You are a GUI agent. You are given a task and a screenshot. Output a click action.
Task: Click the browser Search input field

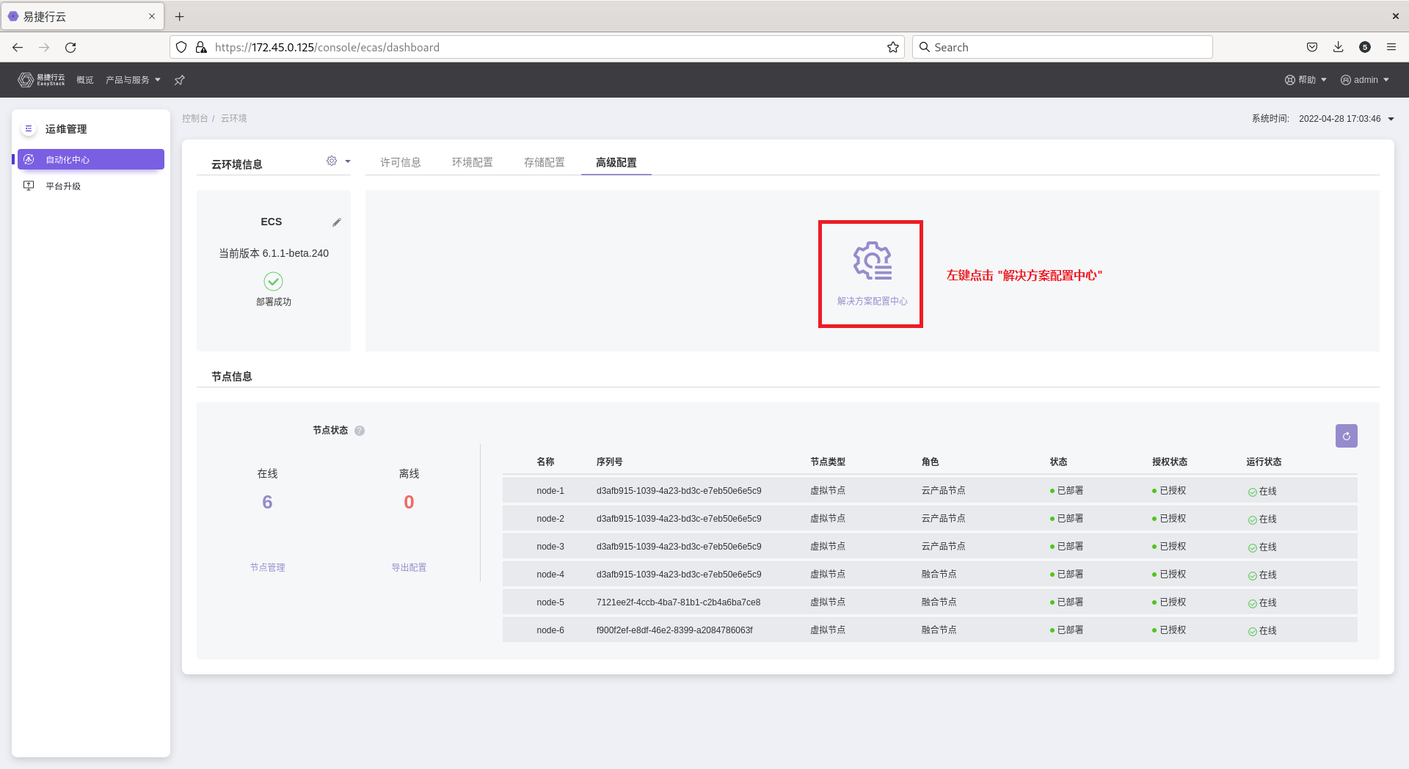[x=1062, y=47]
